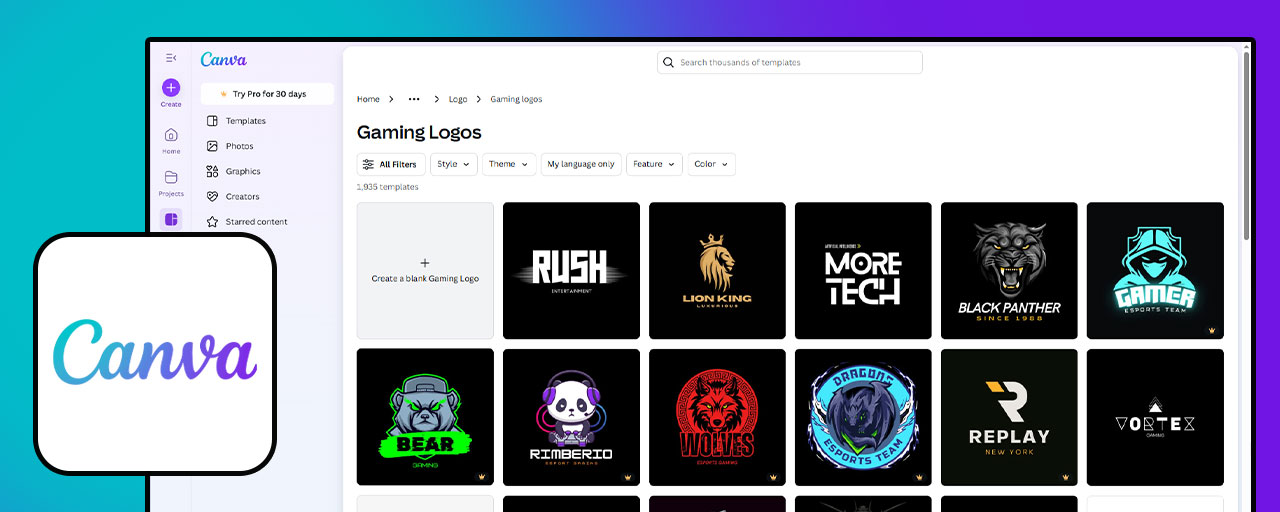Expand the Style filter dropdown
The image size is (1280, 512).
[454, 164]
